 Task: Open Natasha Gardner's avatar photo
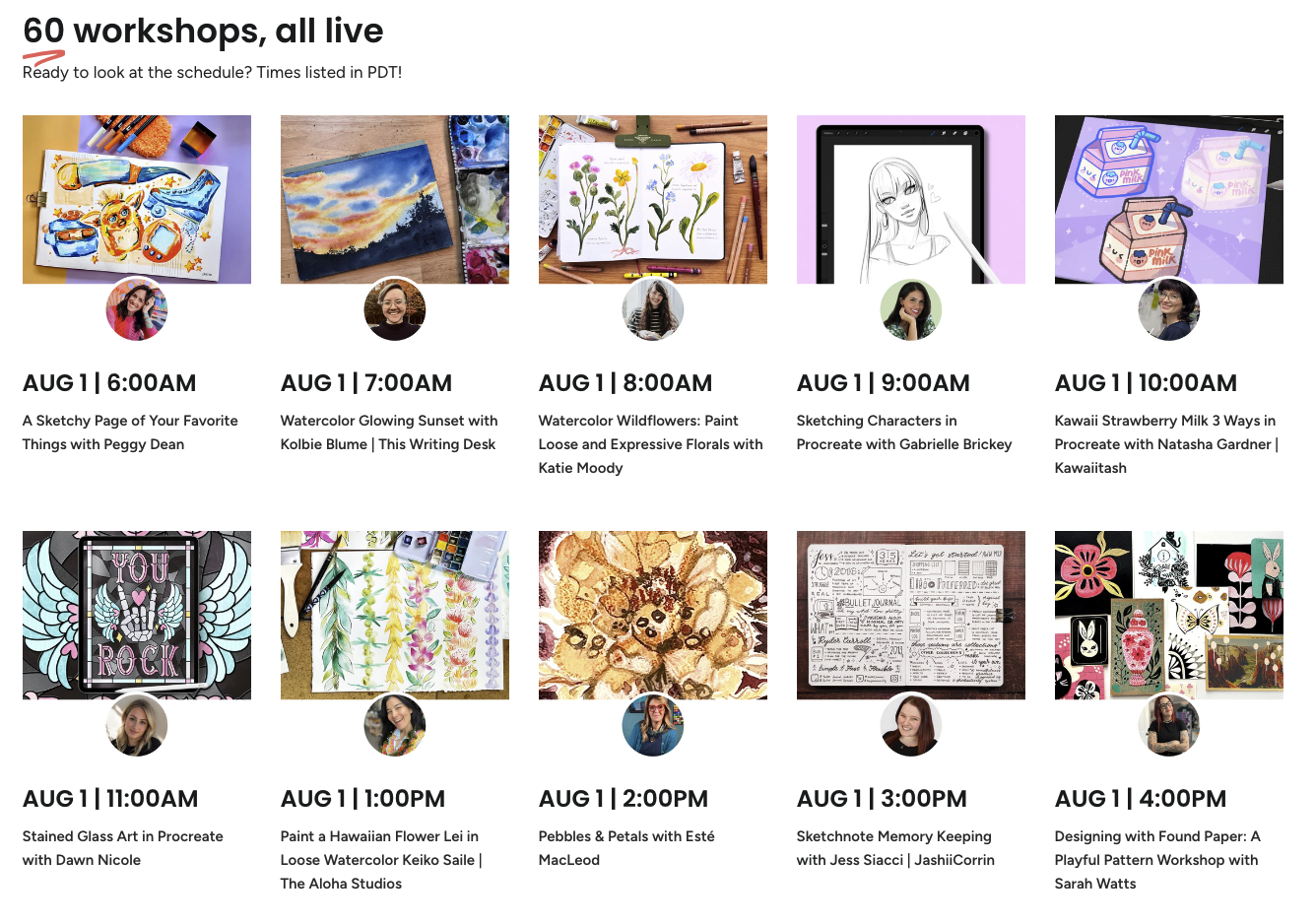coord(1169,309)
